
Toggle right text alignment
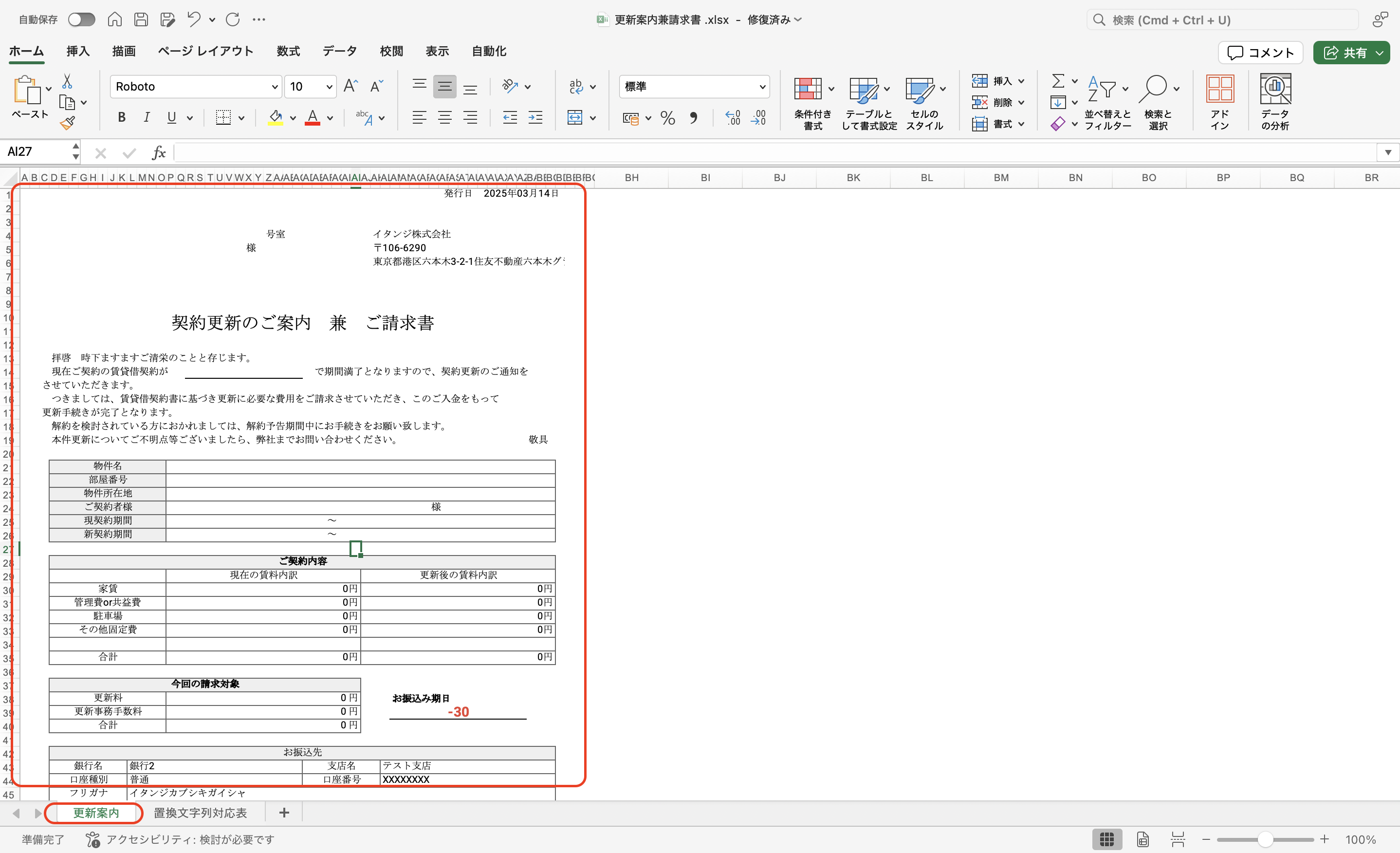click(x=470, y=118)
